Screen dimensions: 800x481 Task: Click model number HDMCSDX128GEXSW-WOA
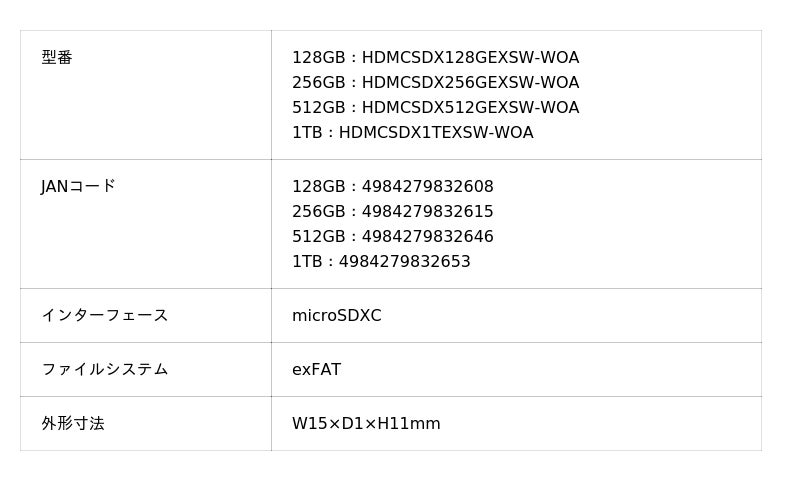coord(470,58)
